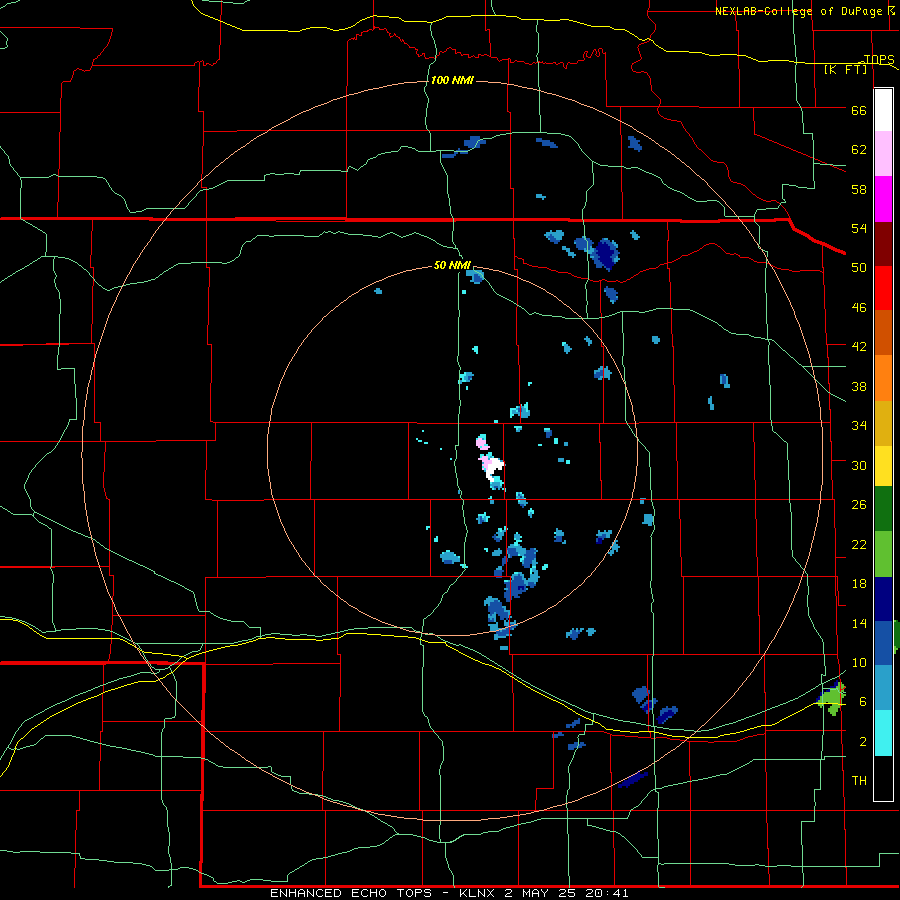
Task: Click the "14" legend value
Action: pyautogui.click(x=859, y=623)
